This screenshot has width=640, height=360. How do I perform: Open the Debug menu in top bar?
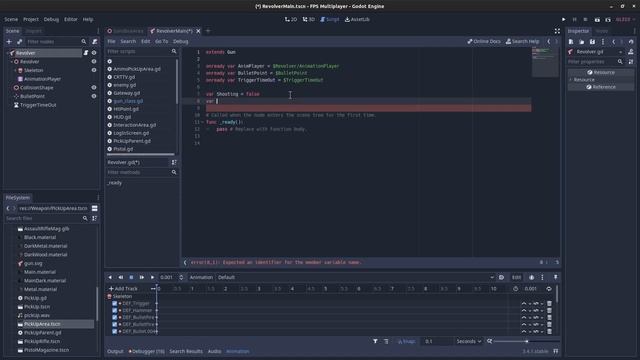click(x=51, y=19)
